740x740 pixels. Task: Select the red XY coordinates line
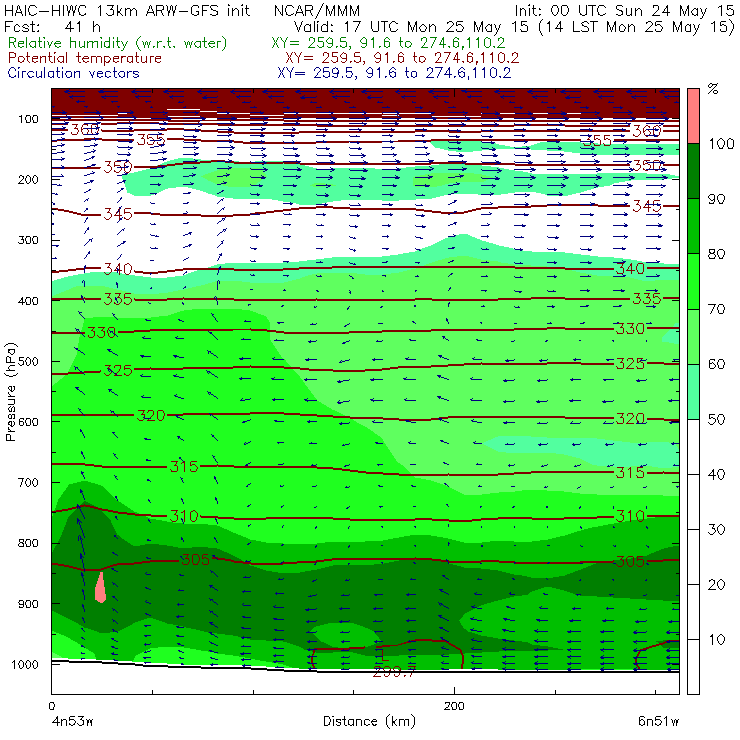click(x=402, y=58)
